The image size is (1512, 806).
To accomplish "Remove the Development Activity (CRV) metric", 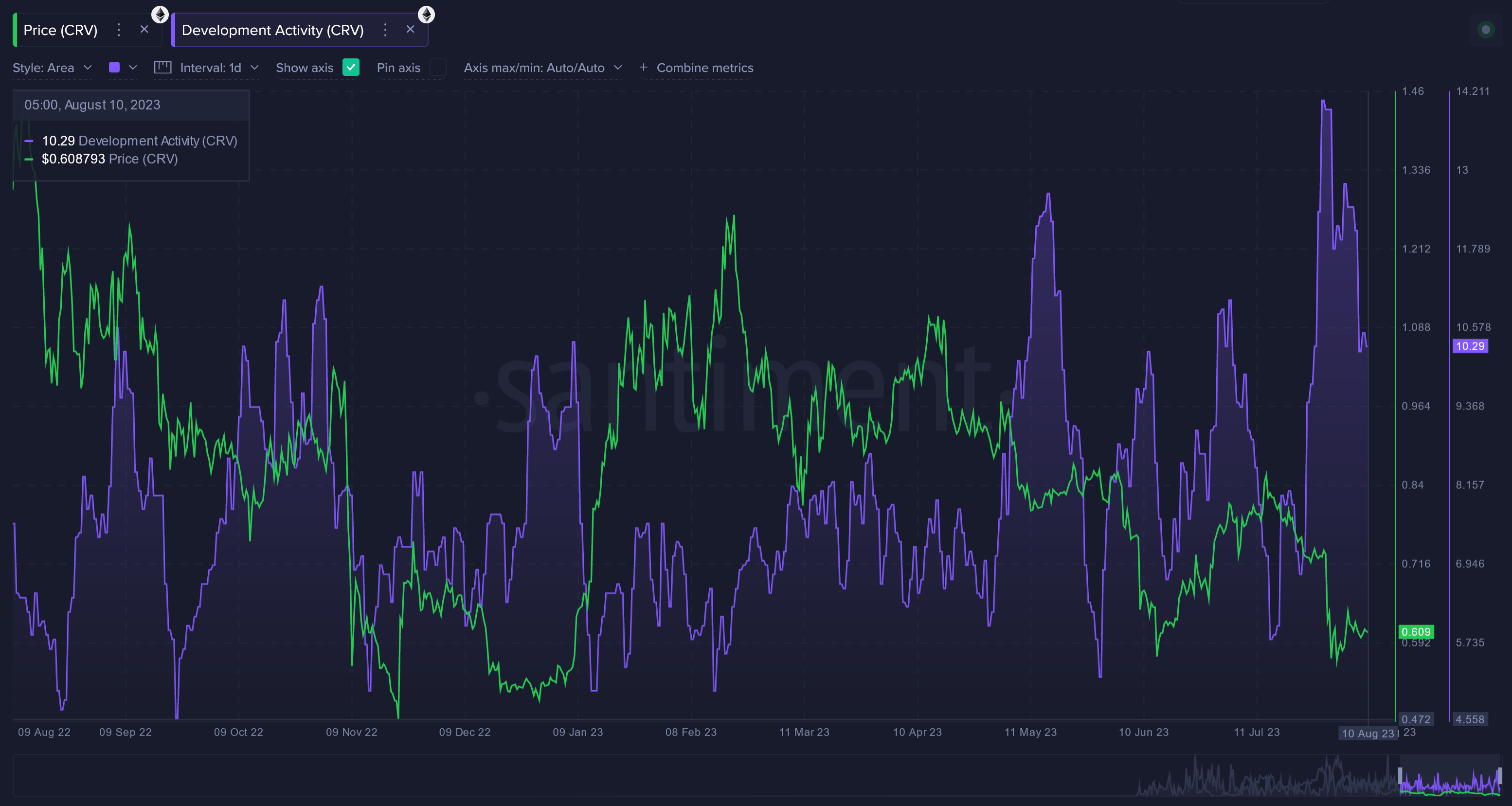I will pyautogui.click(x=410, y=29).
